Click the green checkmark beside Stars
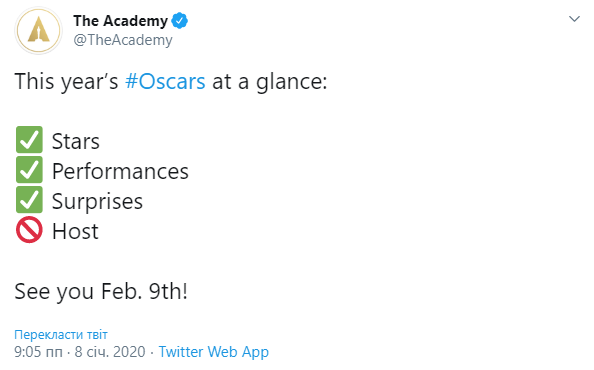 (29, 140)
